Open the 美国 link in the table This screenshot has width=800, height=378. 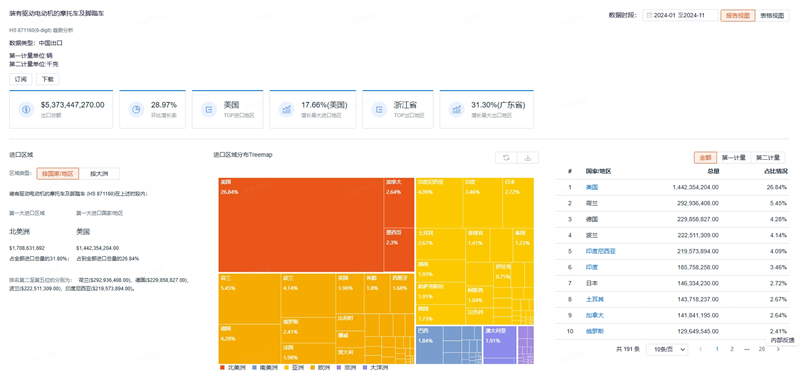591,187
